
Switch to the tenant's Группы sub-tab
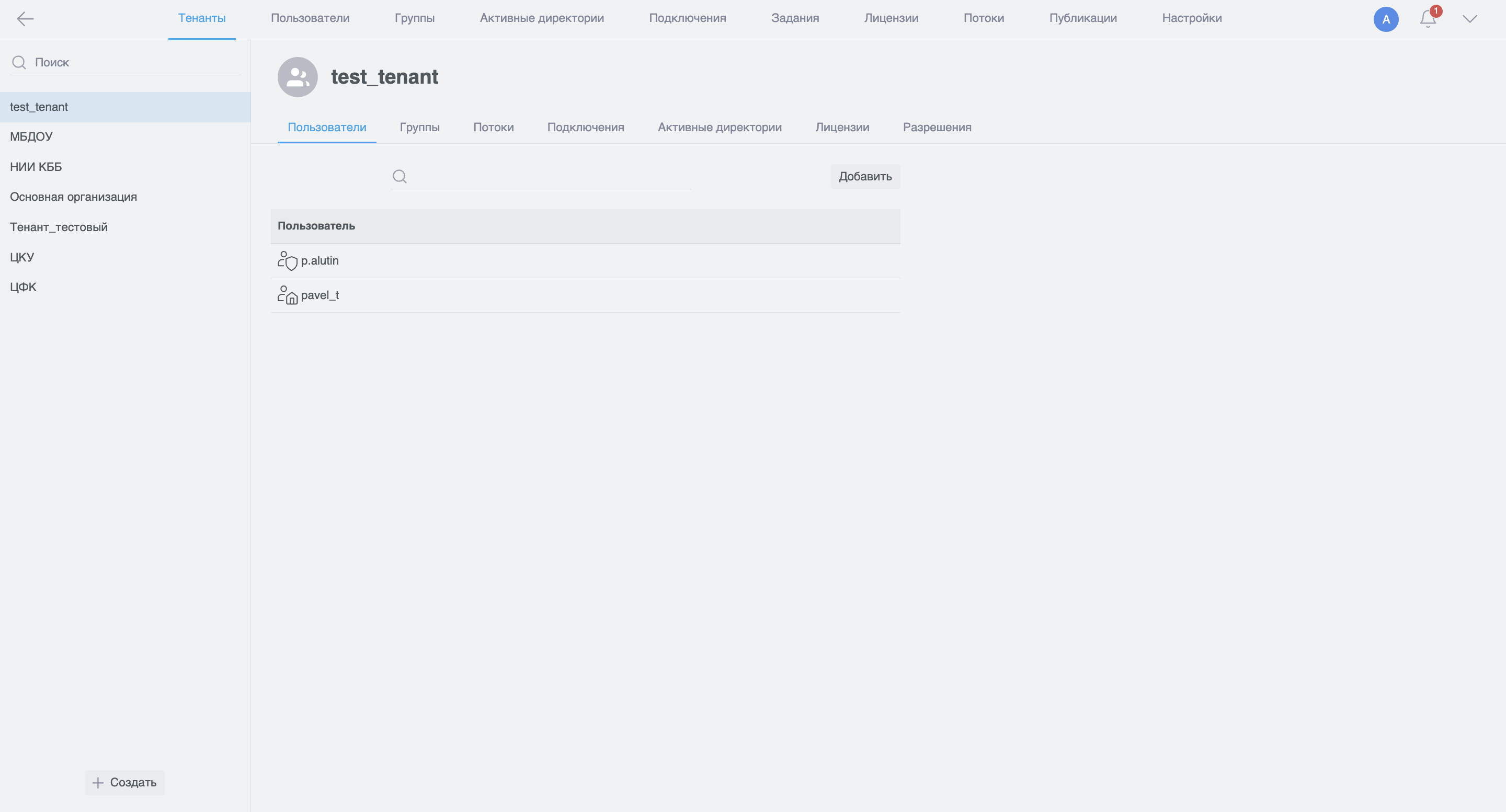[x=419, y=128]
